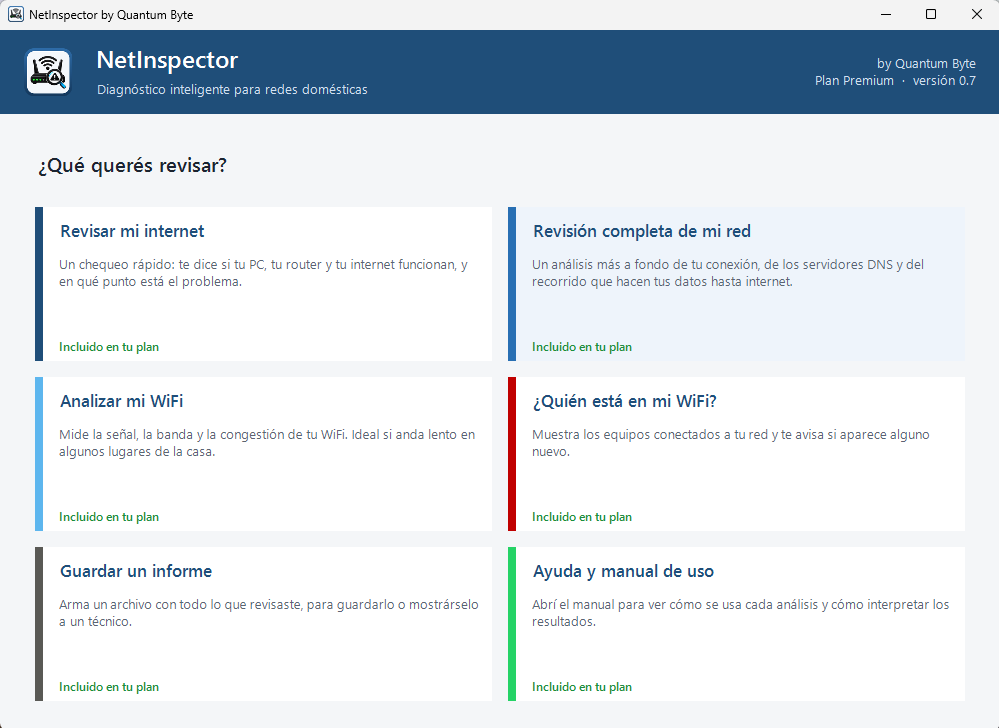Open "Ayuda y manual de uso"
Image resolution: width=999 pixels, height=728 pixels.
(737, 624)
